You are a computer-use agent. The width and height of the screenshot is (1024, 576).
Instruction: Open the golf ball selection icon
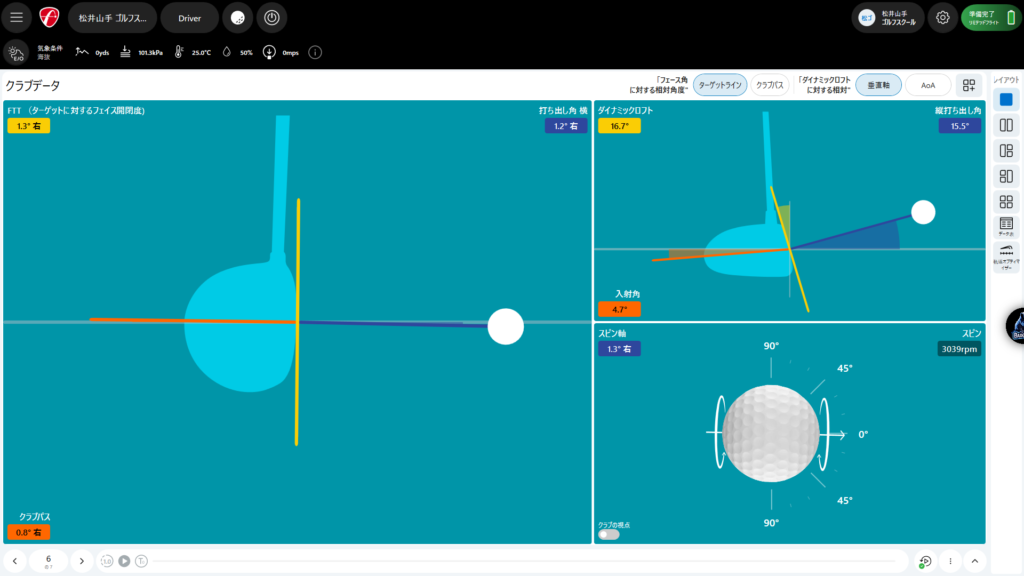(238, 18)
